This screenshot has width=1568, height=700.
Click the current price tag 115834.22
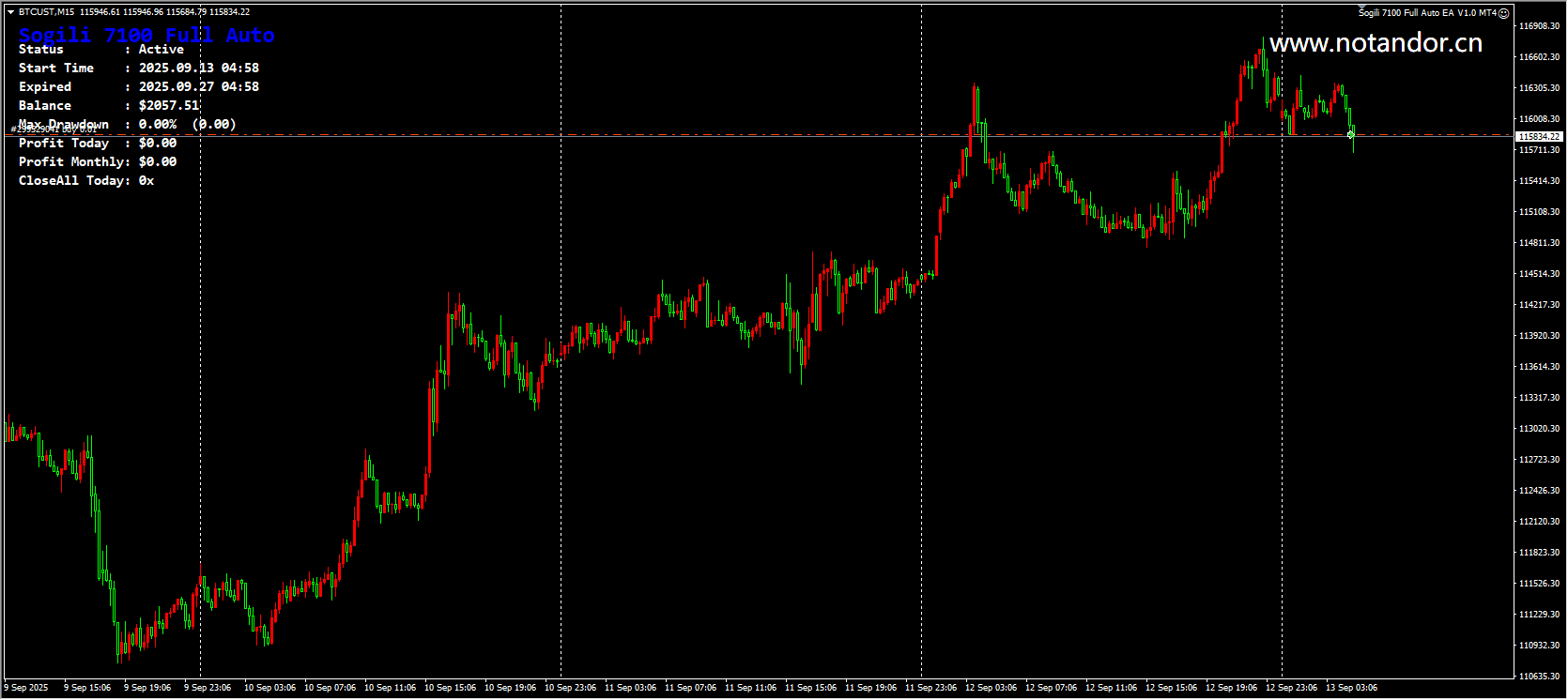(1538, 137)
